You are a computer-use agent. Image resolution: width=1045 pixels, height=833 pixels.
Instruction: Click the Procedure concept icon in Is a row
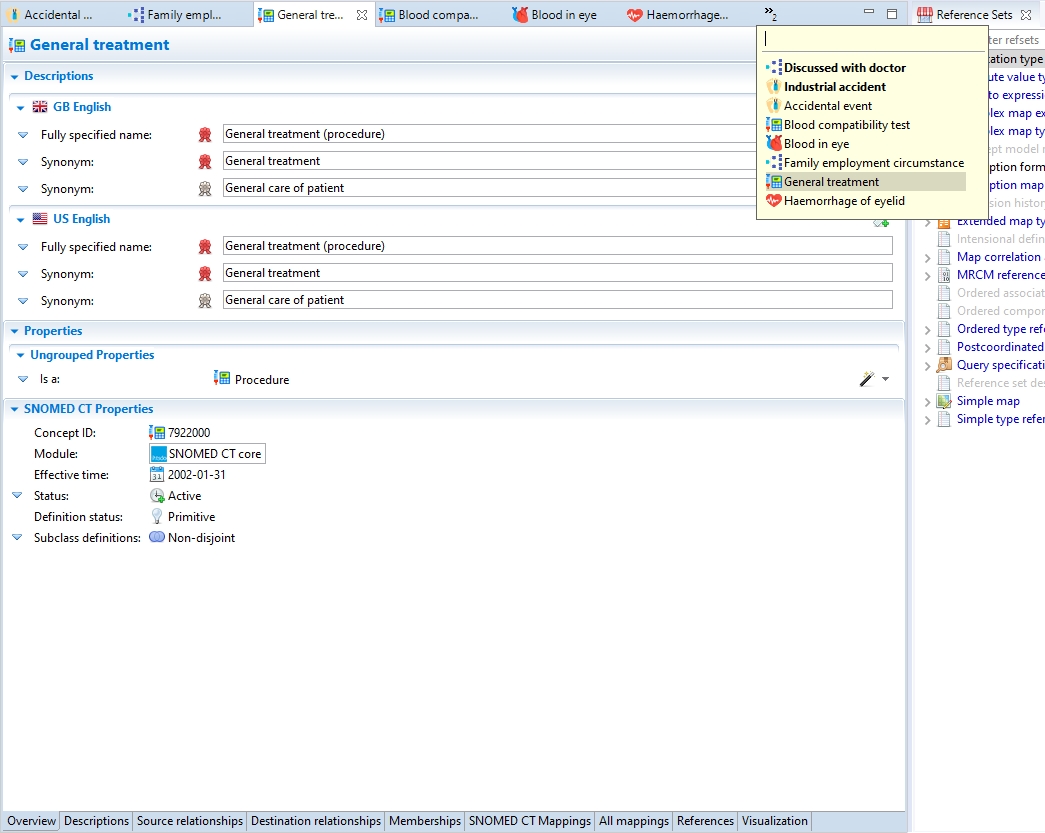pos(222,379)
